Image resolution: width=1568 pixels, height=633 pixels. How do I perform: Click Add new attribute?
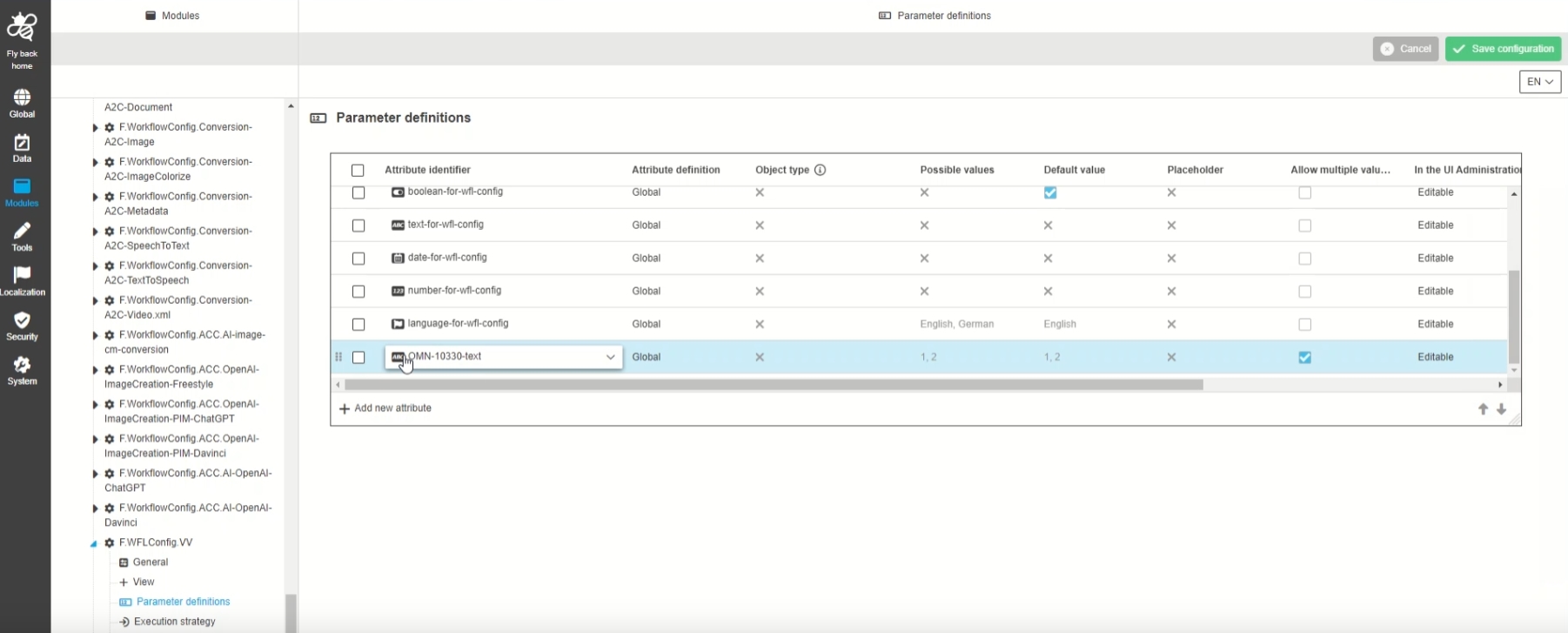(x=385, y=408)
